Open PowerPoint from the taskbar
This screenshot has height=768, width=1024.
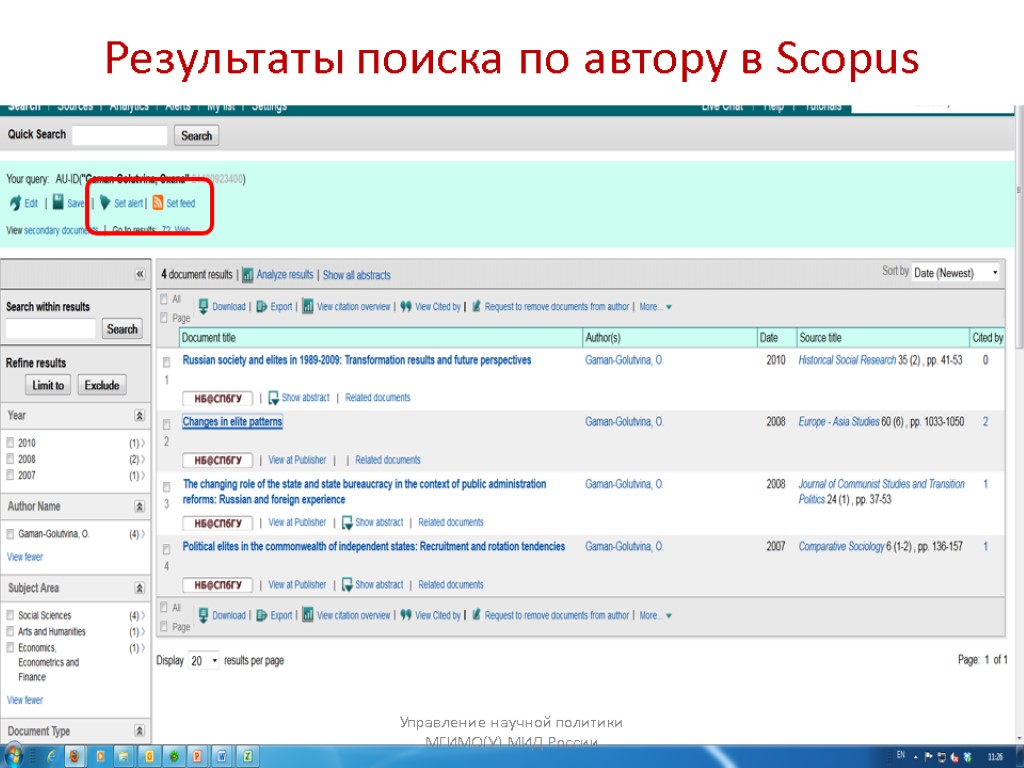coord(197,756)
